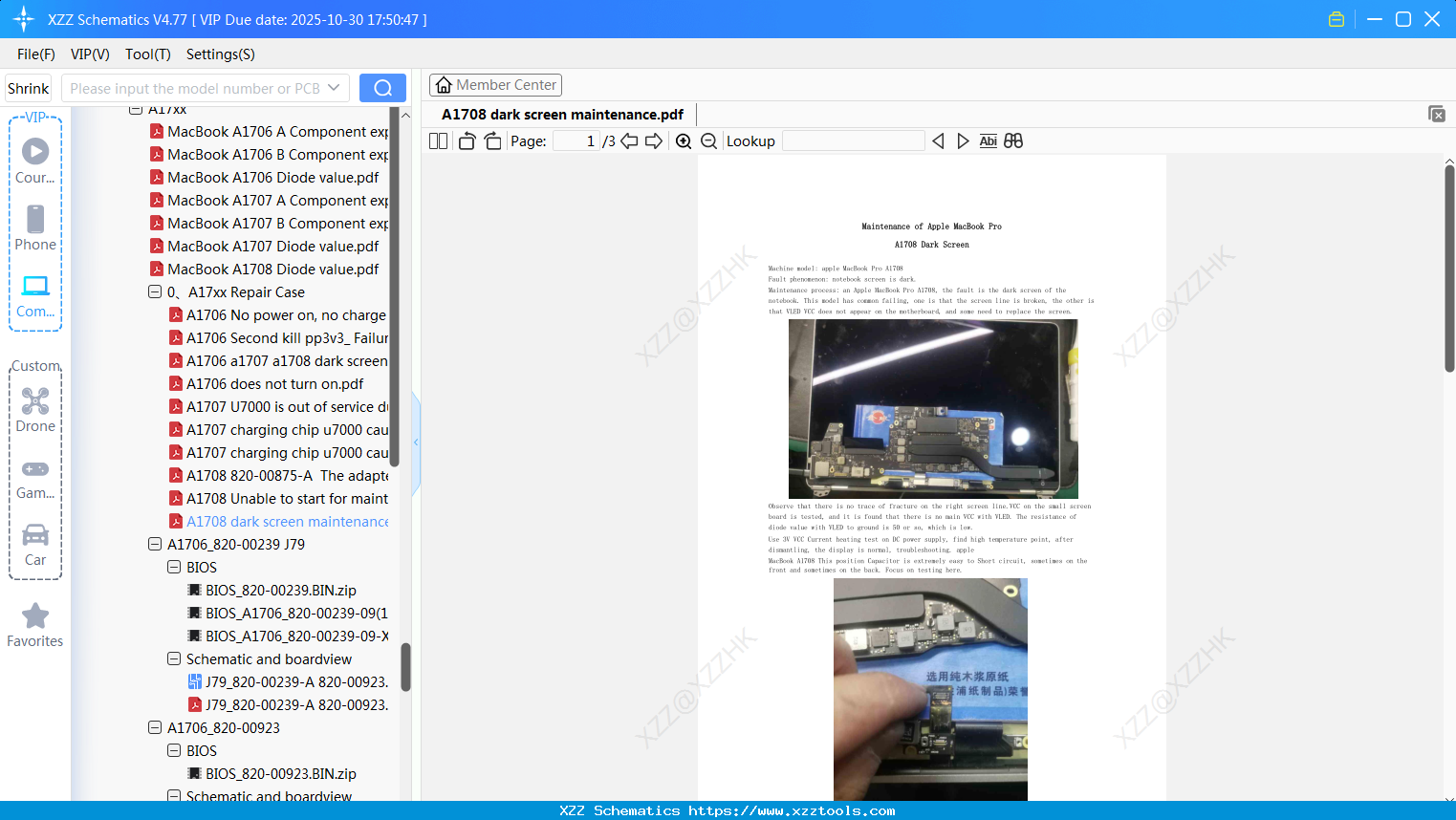Collapse the A1706_820-00923 folder
This screenshot has width=1456, height=820.
coord(155,728)
